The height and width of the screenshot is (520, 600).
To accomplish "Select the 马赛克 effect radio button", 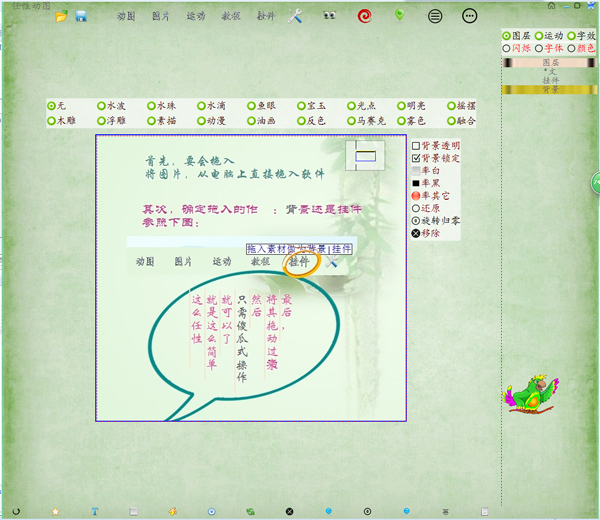I will (x=353, y=120).
